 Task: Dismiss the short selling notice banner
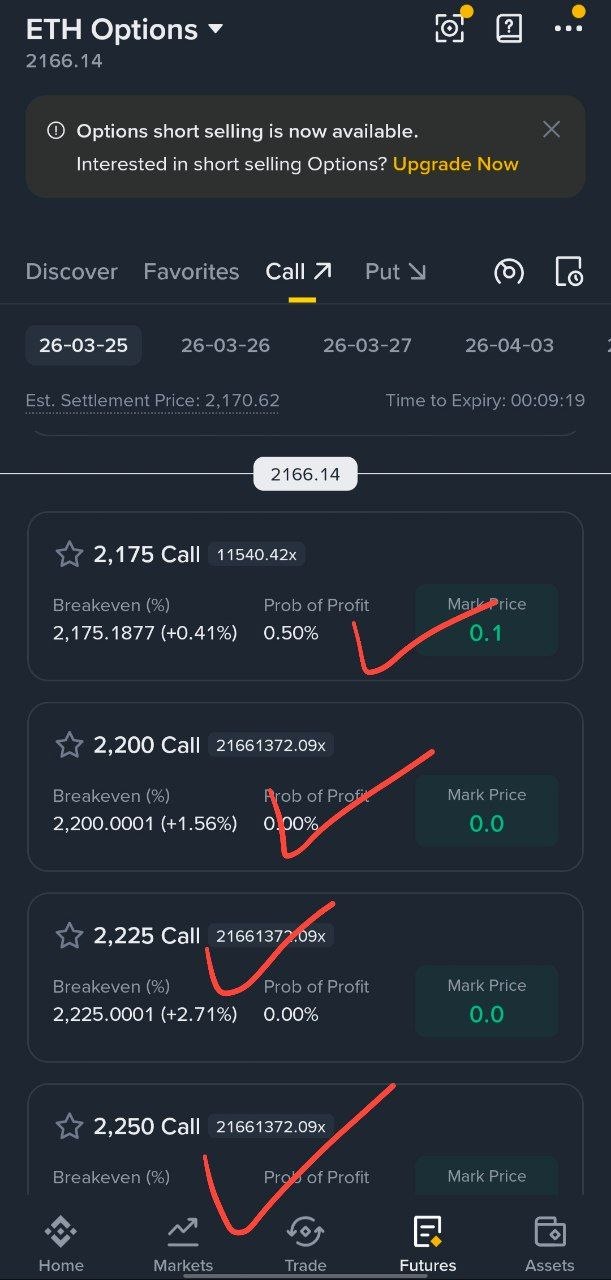click(x=551, y=129)
